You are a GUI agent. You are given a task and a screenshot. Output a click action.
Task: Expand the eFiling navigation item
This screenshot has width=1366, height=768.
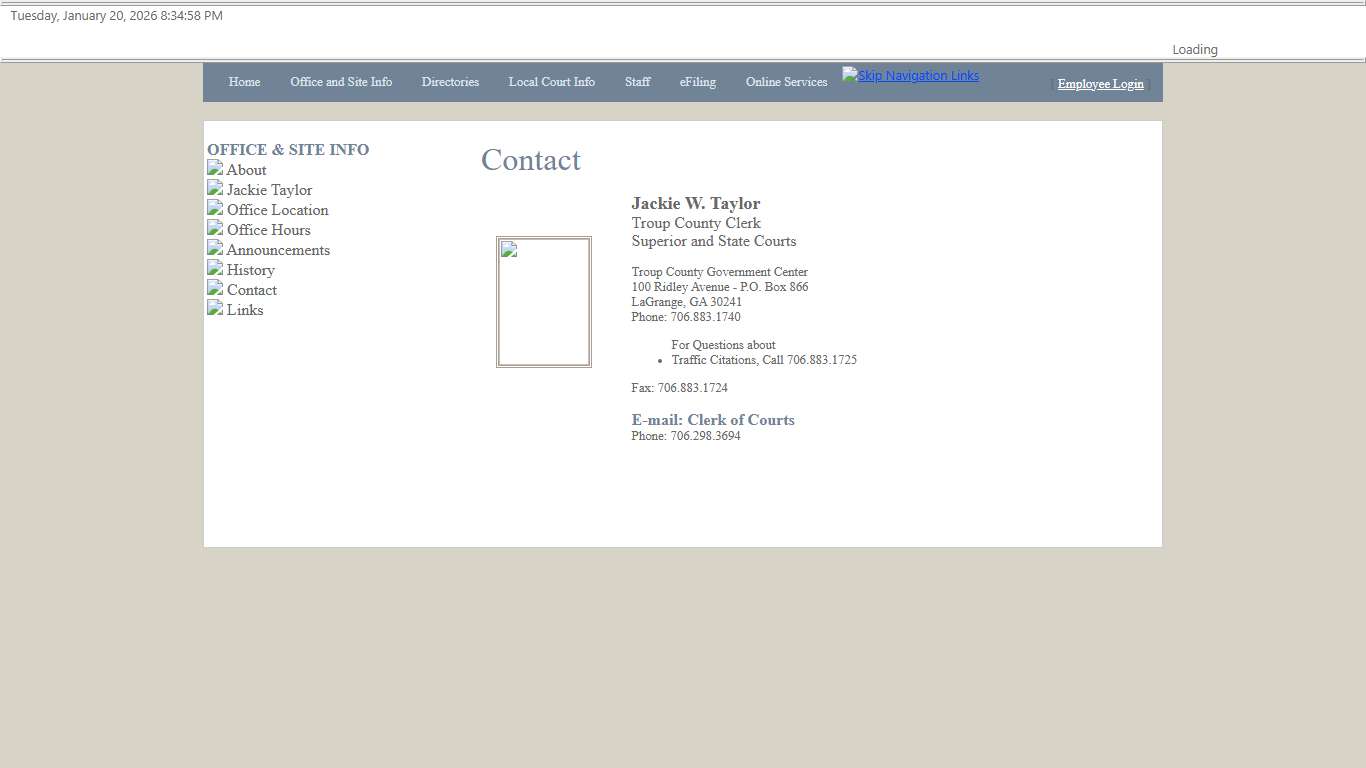pos(697,82)
